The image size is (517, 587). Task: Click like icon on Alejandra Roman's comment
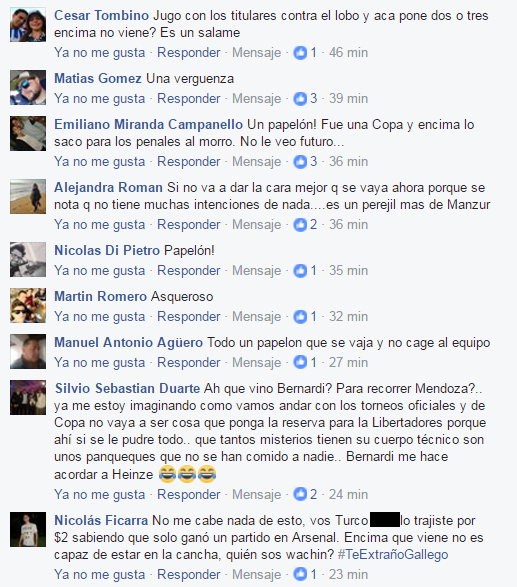coord(300,225)
